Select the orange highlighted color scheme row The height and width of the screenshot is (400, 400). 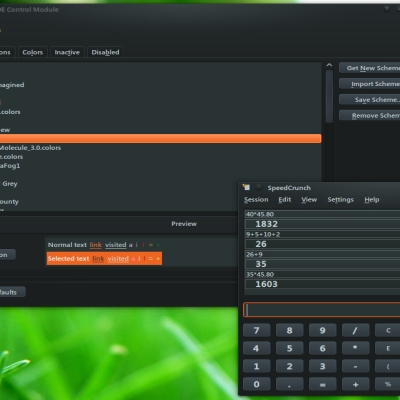pyautogui.click(x=161, y=139)
